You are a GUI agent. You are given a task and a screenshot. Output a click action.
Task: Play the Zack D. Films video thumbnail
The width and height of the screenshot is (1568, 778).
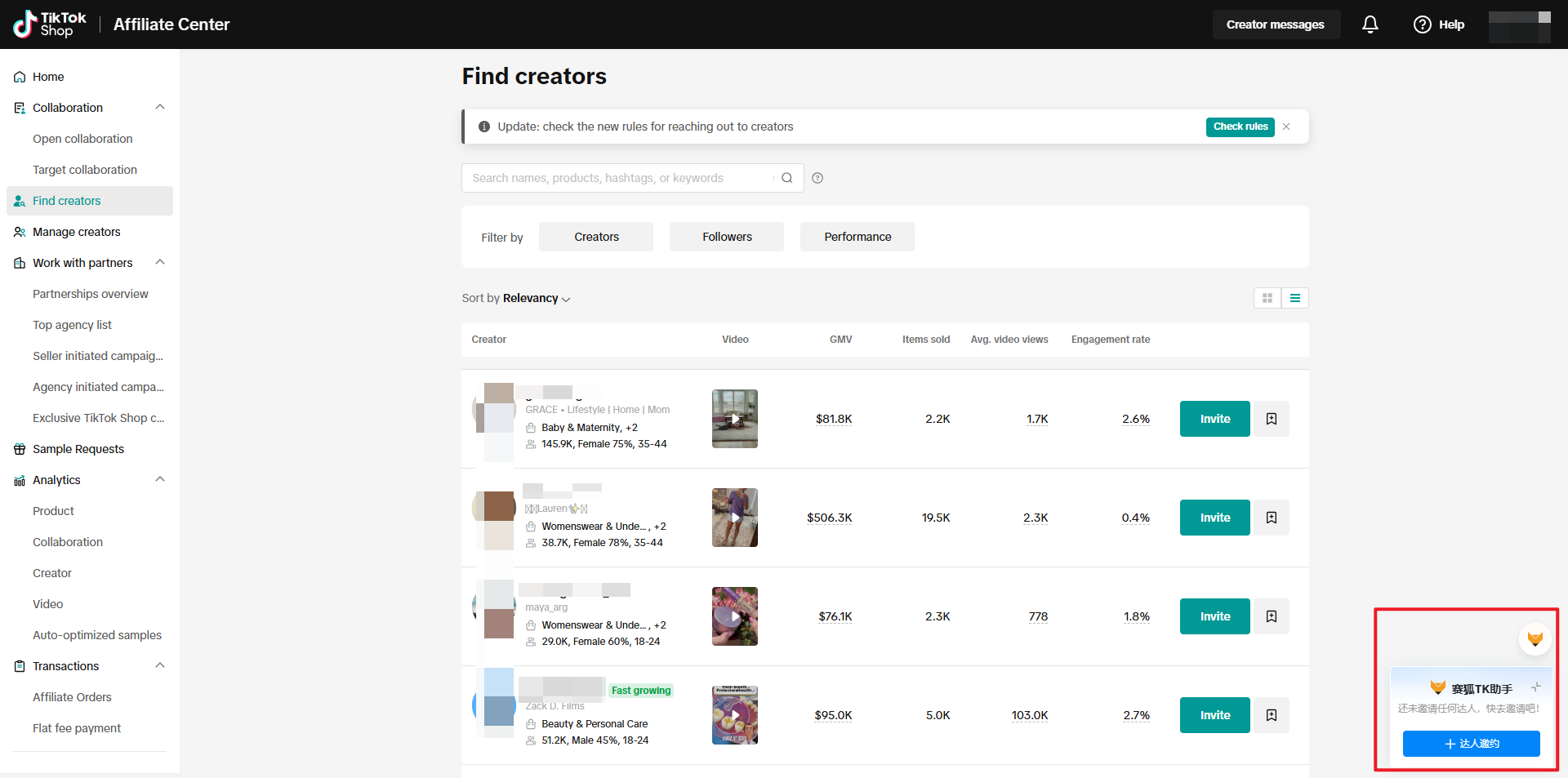(x=735, y=715)
